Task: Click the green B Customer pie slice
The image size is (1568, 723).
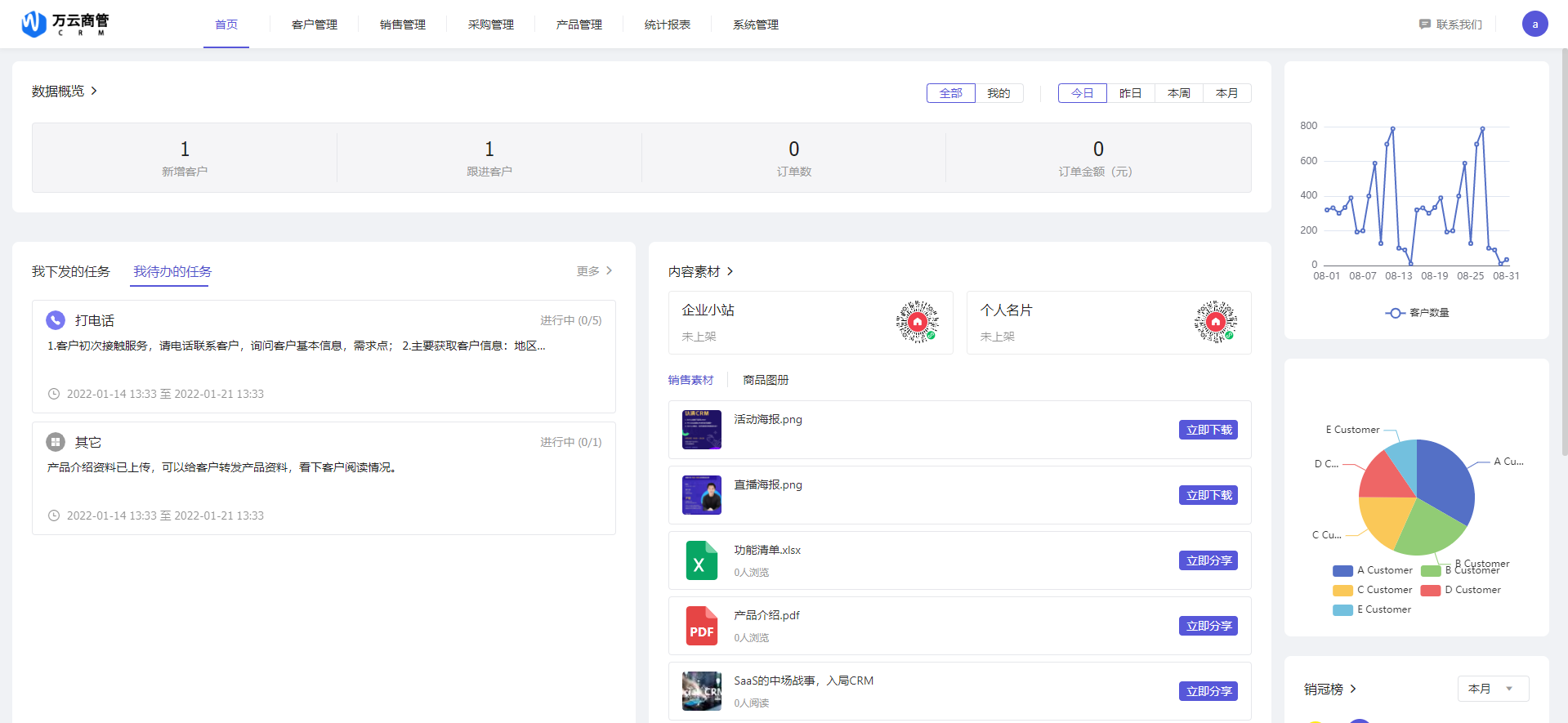Action: 1430,527
